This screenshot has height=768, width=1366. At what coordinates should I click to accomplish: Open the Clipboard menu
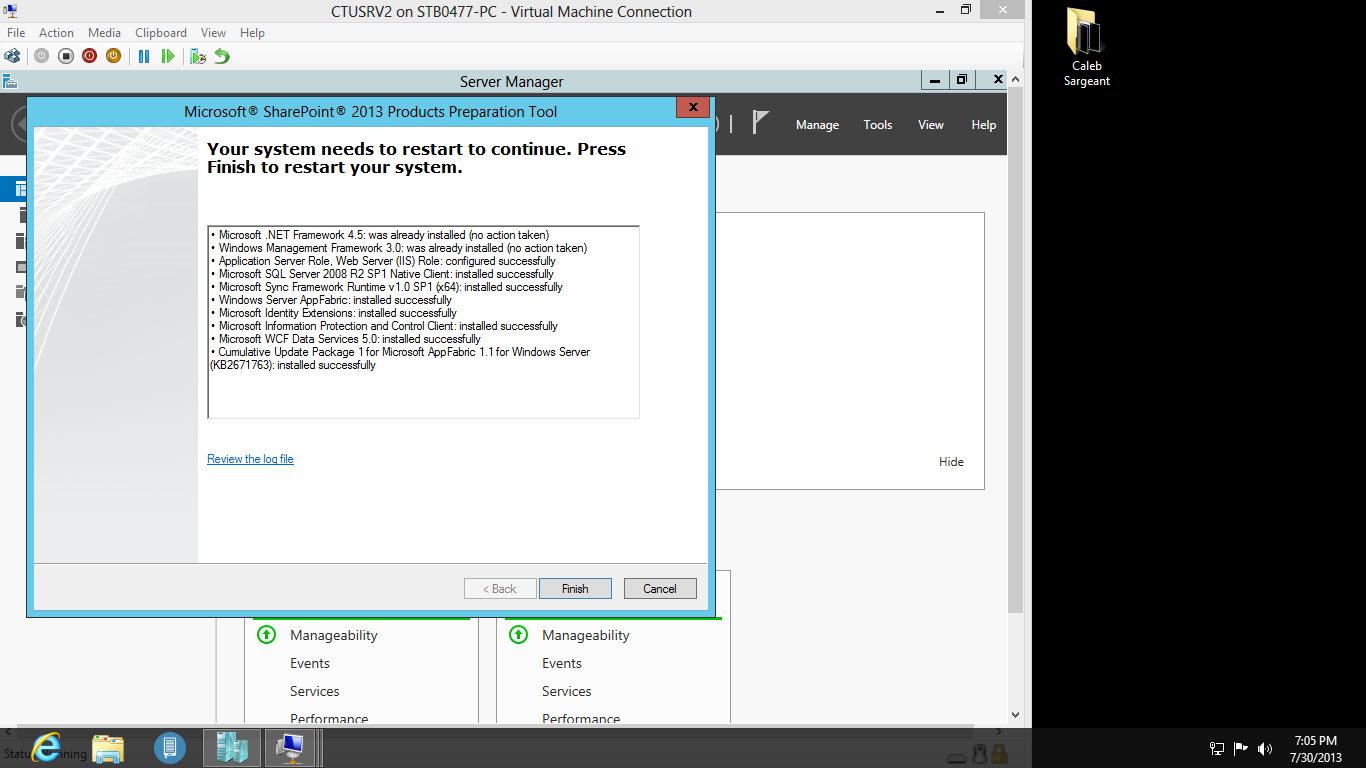click(x=161, y=33)
